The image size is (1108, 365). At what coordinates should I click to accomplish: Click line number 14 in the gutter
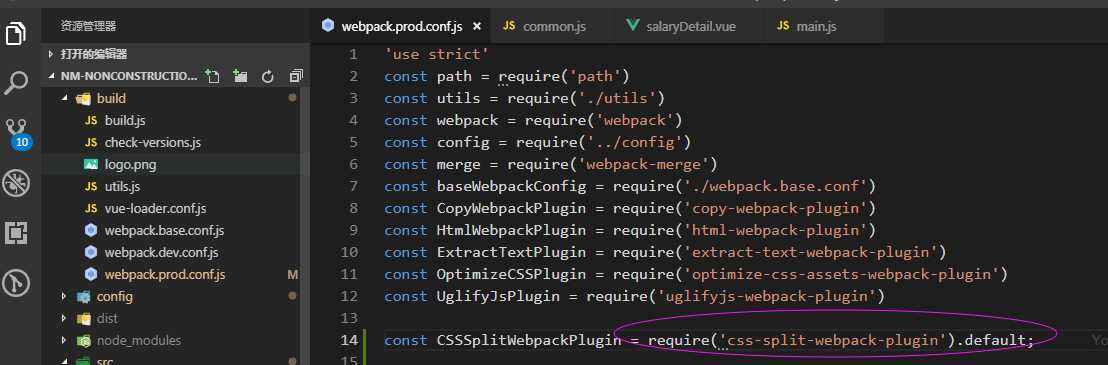point(350,340)
